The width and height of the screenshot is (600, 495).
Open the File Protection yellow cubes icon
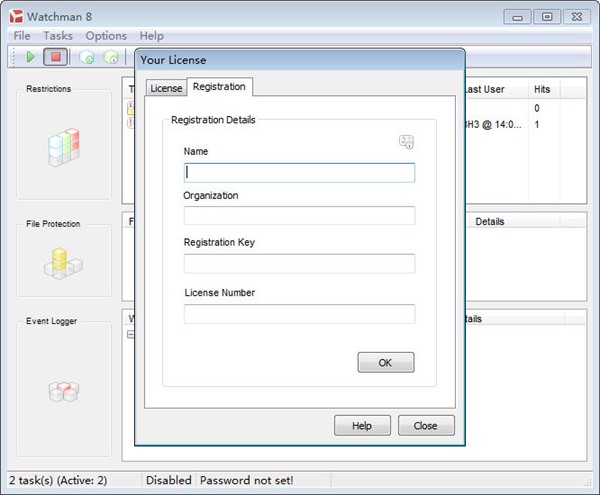pos(63,263)
